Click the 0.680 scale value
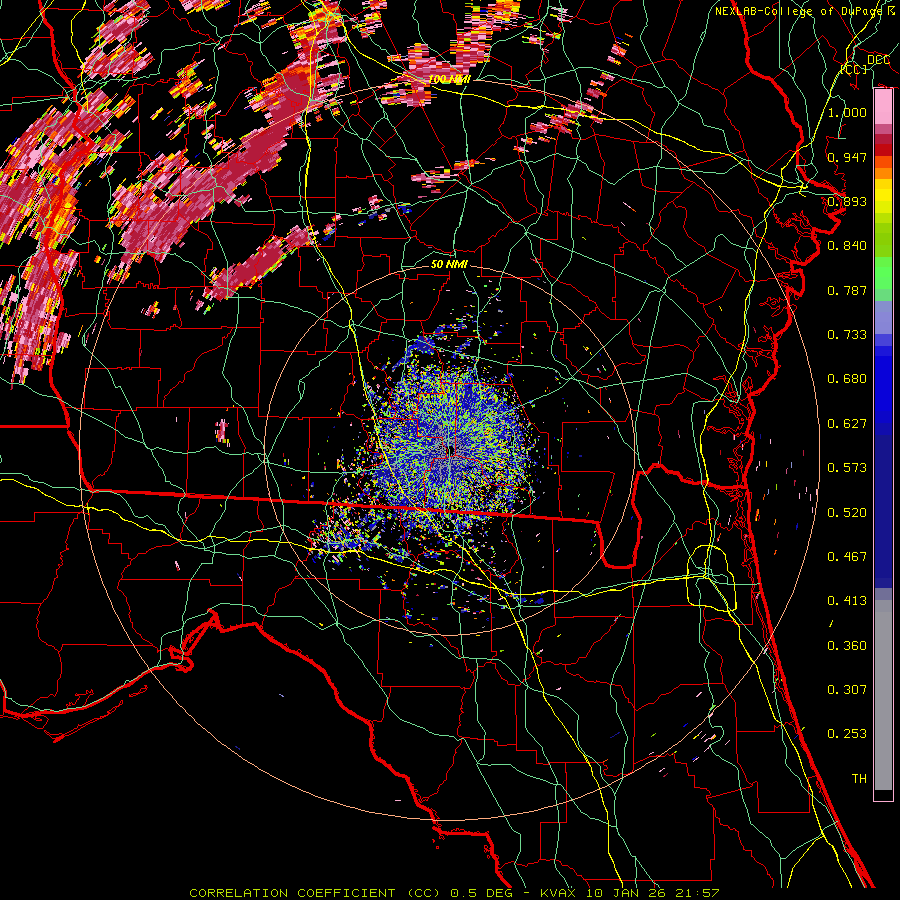 (x=847, y=379)
